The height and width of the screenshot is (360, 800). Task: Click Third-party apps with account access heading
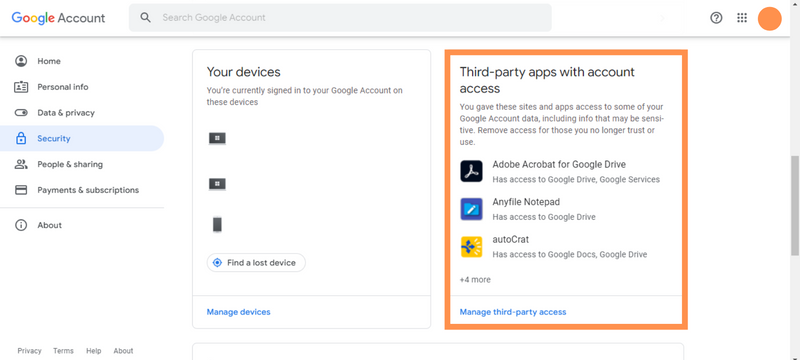click(x=547, y=80)
